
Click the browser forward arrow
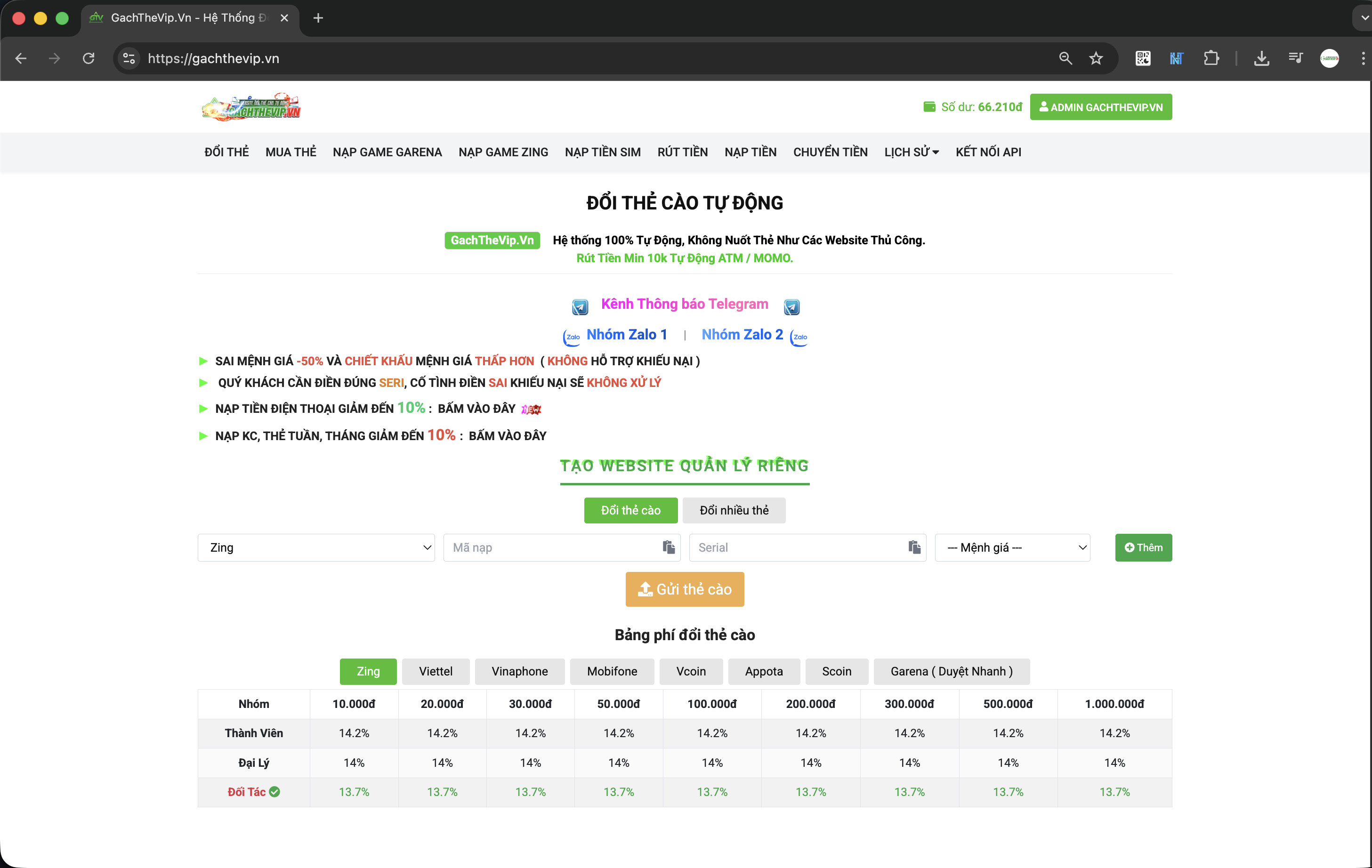55,58
